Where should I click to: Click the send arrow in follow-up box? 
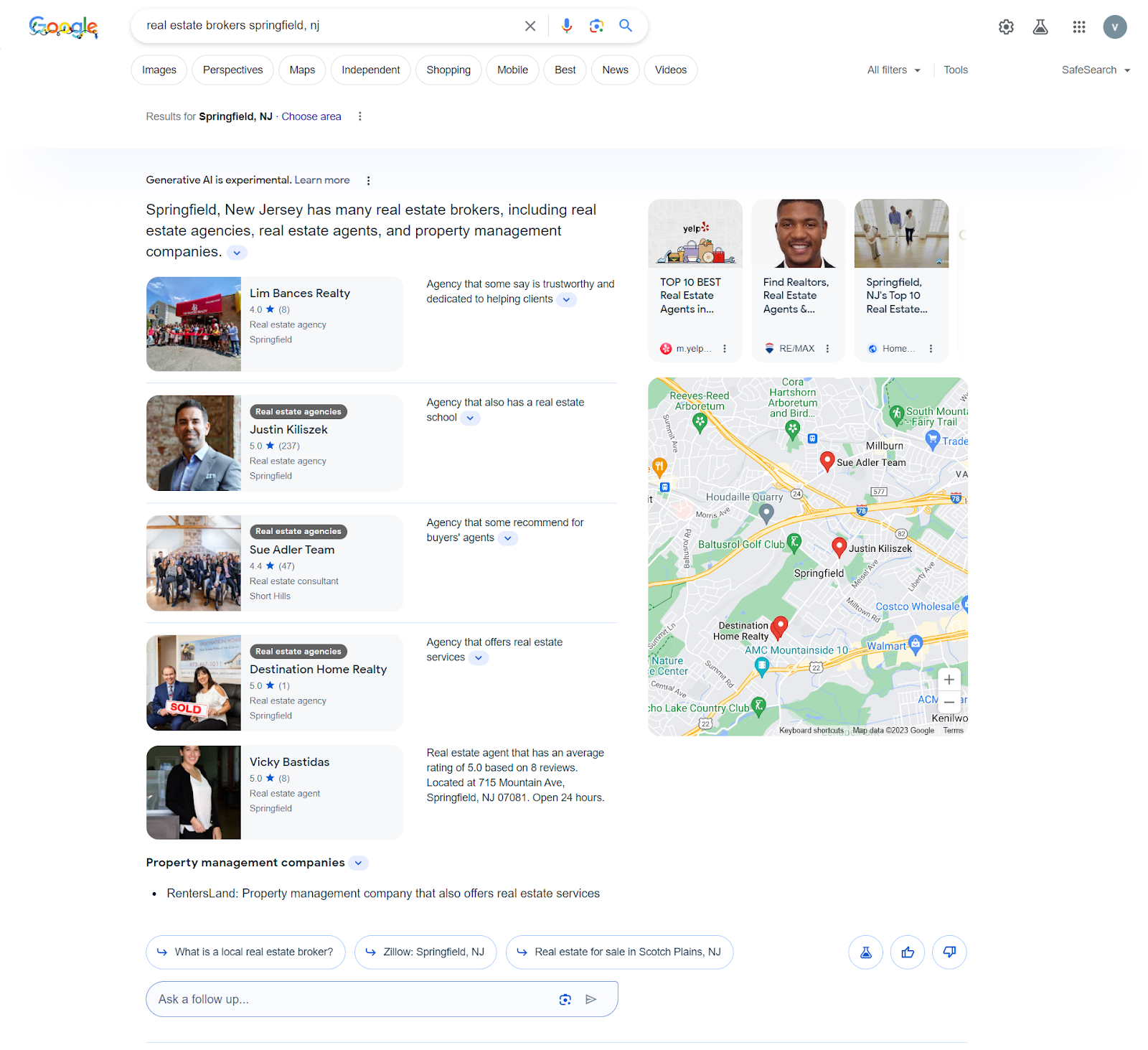(x=591, y=1000)
